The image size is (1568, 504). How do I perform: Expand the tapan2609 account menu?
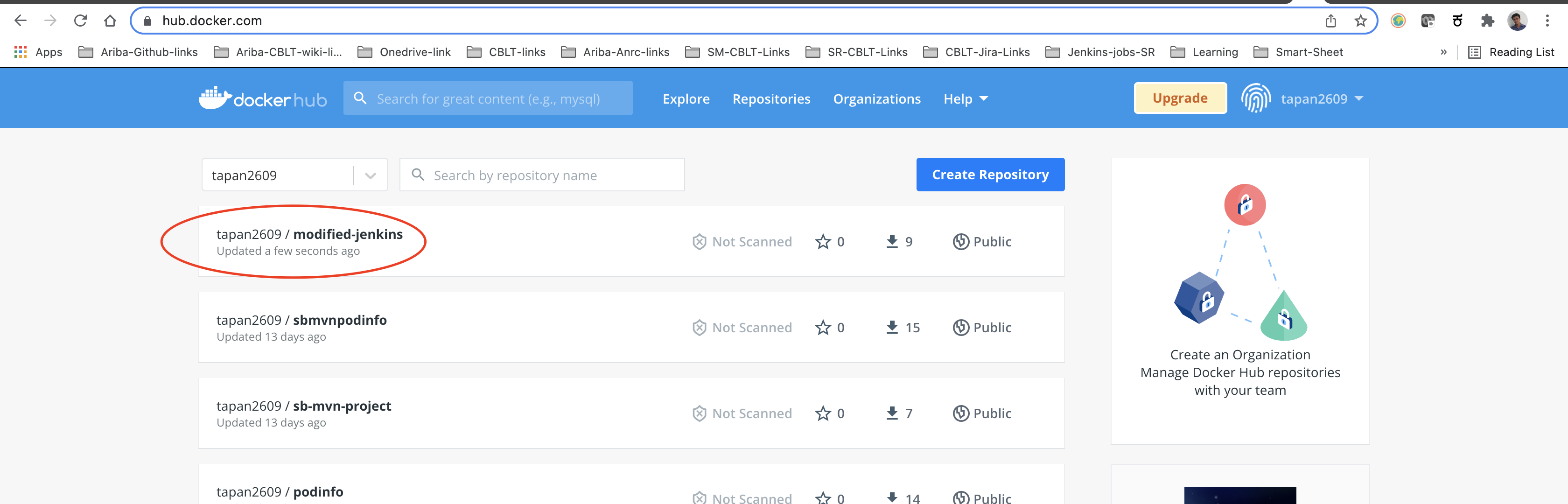1322,98
